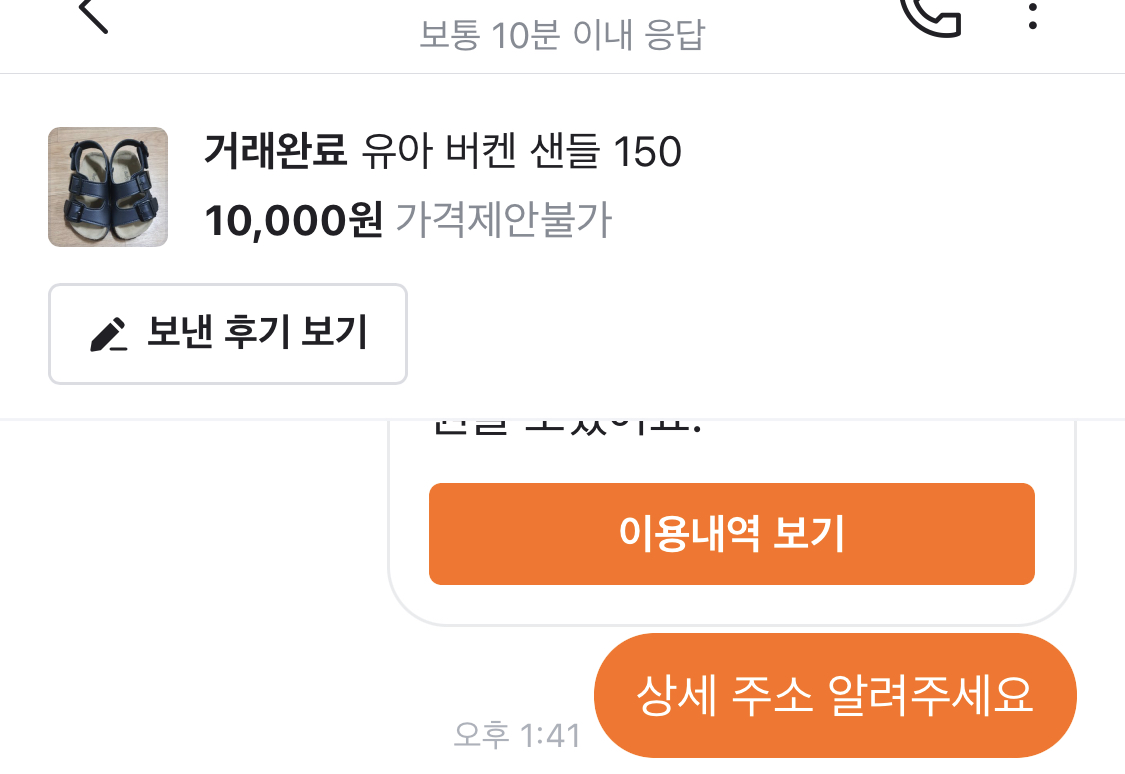
Task: Click blank chat area left of message card
Action: tap(190, 530)
